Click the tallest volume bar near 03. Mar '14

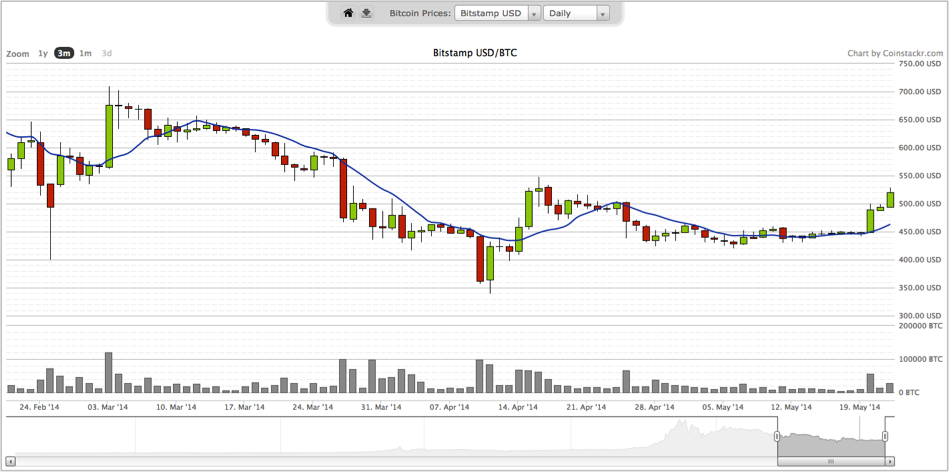click(108, 372)
